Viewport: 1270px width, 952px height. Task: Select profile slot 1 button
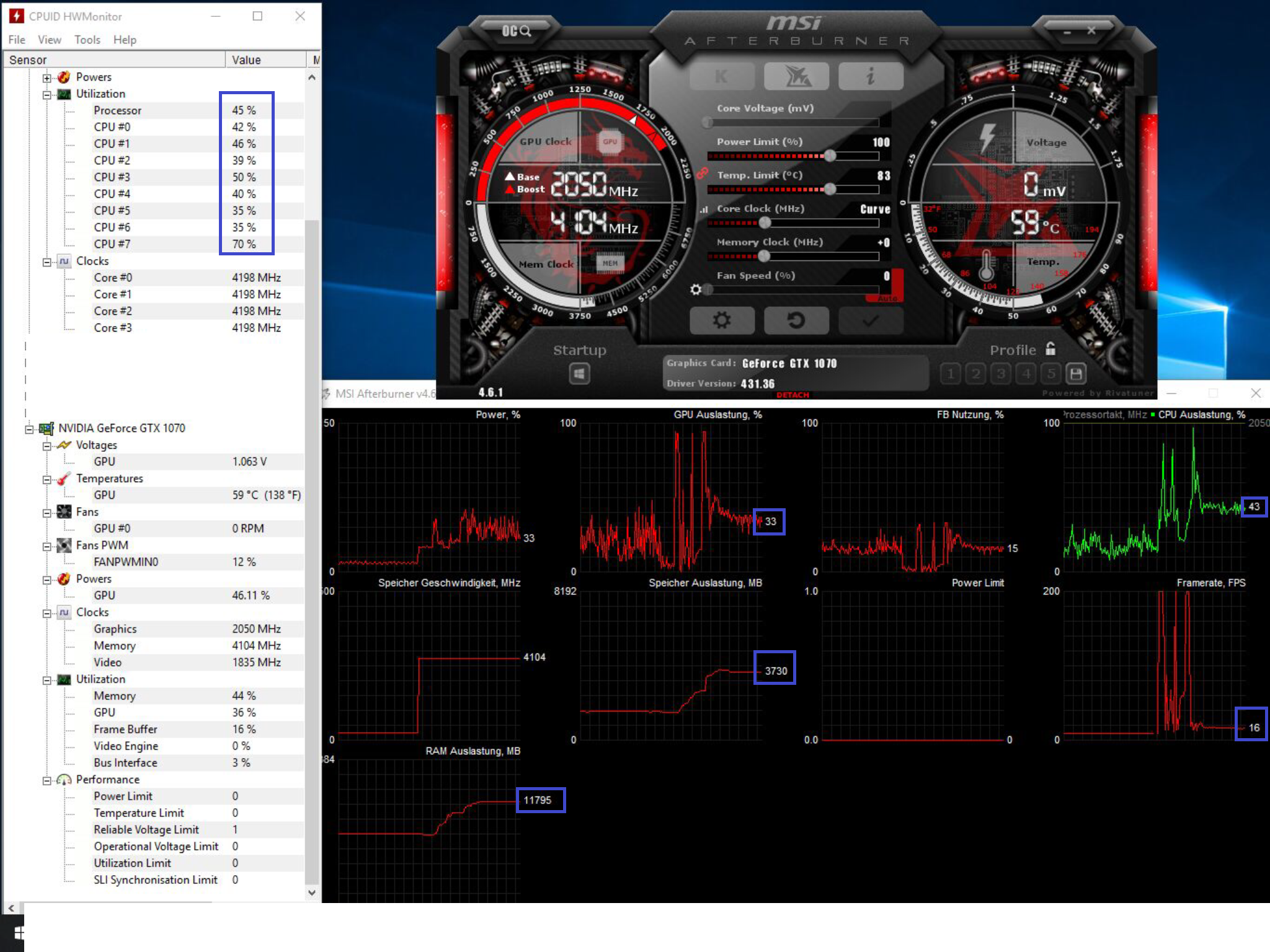tap(951, 374)
